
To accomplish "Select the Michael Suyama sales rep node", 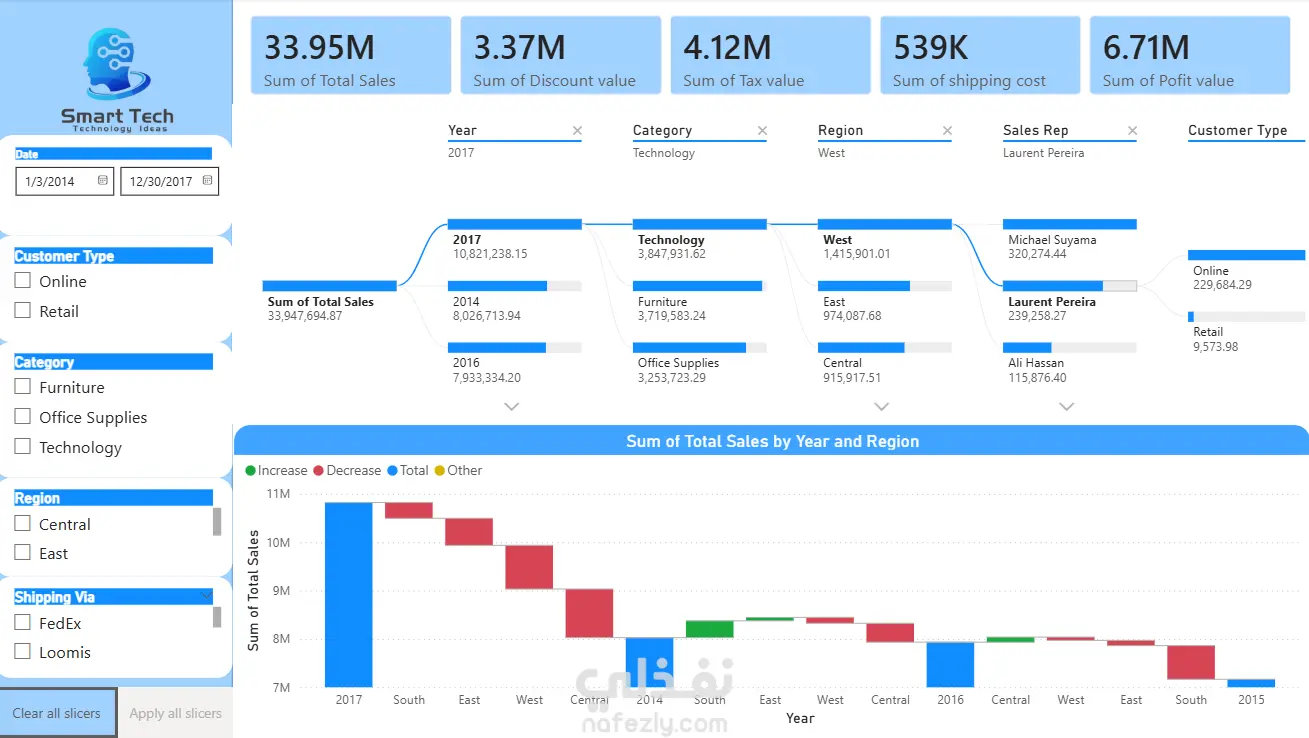I will pos(1069,239).
